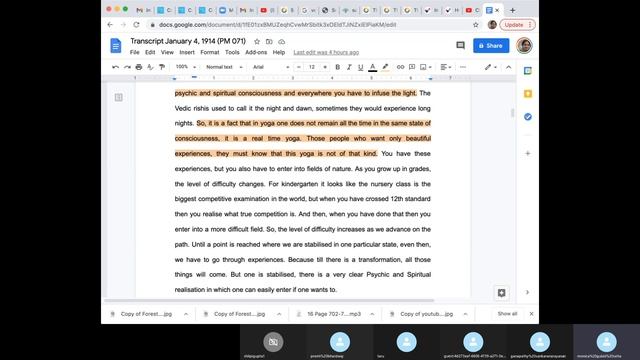Insert a link using the link icon
Viewport: 640px width, 360px height.
tap(400, 67)
